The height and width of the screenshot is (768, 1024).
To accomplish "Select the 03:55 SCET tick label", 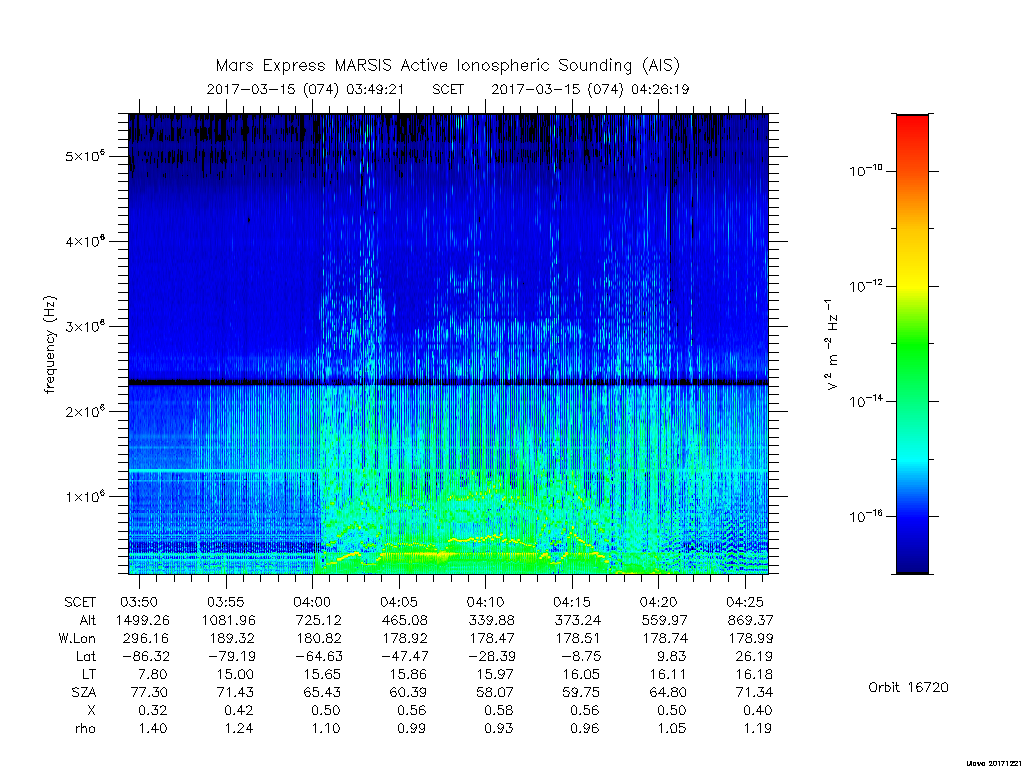I will click(x=226, y=602).
